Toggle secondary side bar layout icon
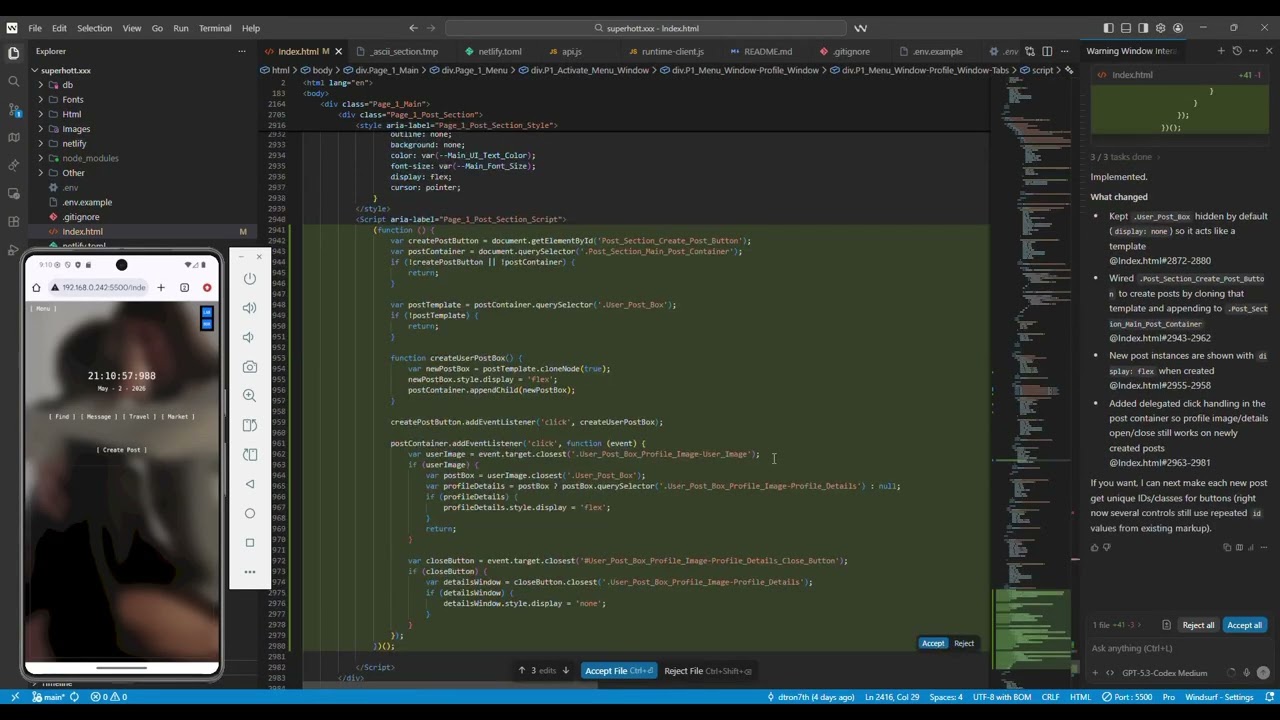This screenshot has width=1280, height=720. coord(1143,28)
